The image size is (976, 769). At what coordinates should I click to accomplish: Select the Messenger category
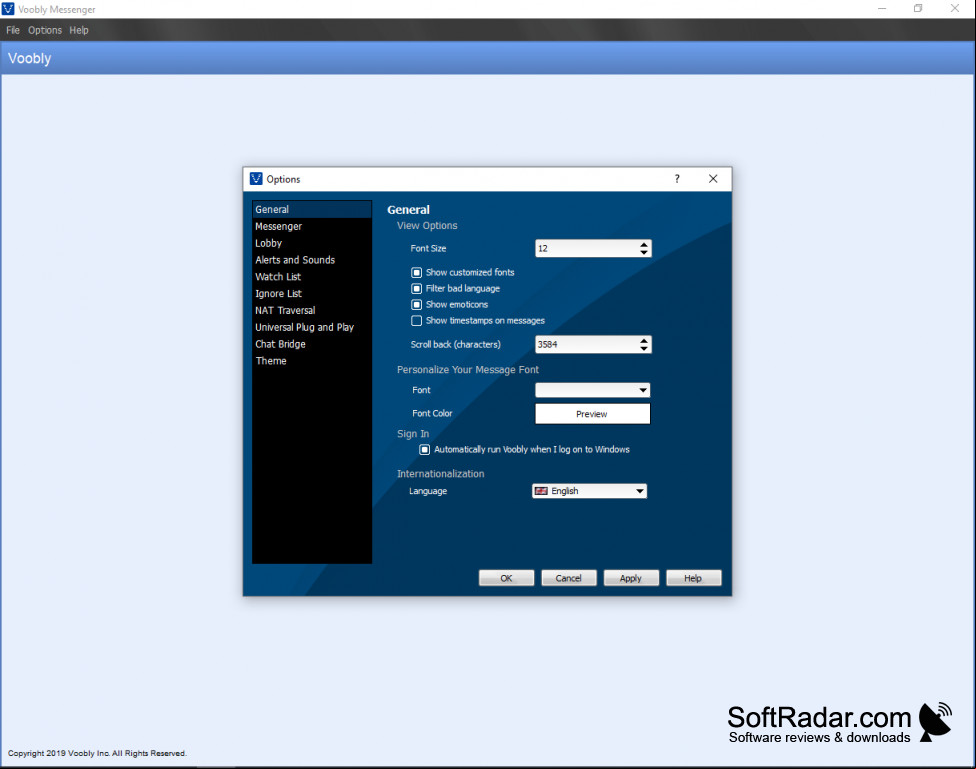312,227
